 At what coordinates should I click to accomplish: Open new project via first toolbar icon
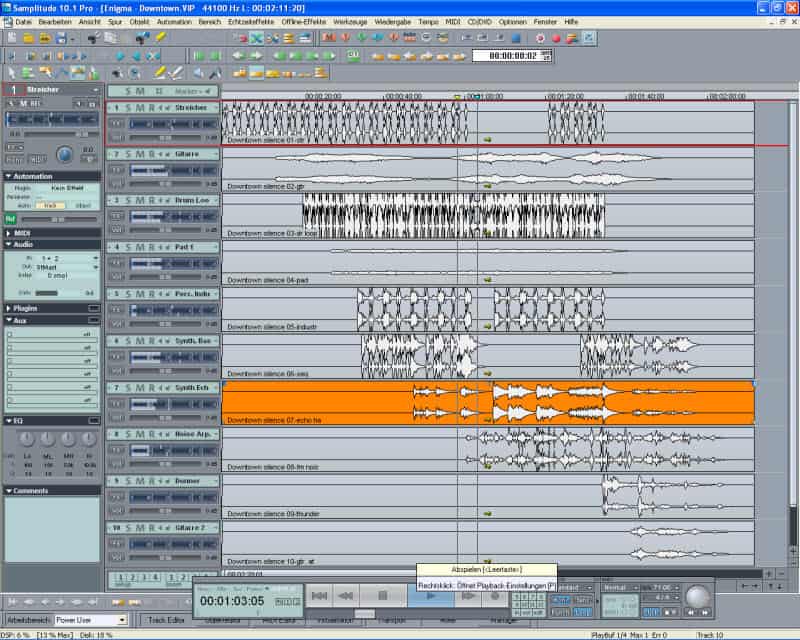tap(11, 38)
